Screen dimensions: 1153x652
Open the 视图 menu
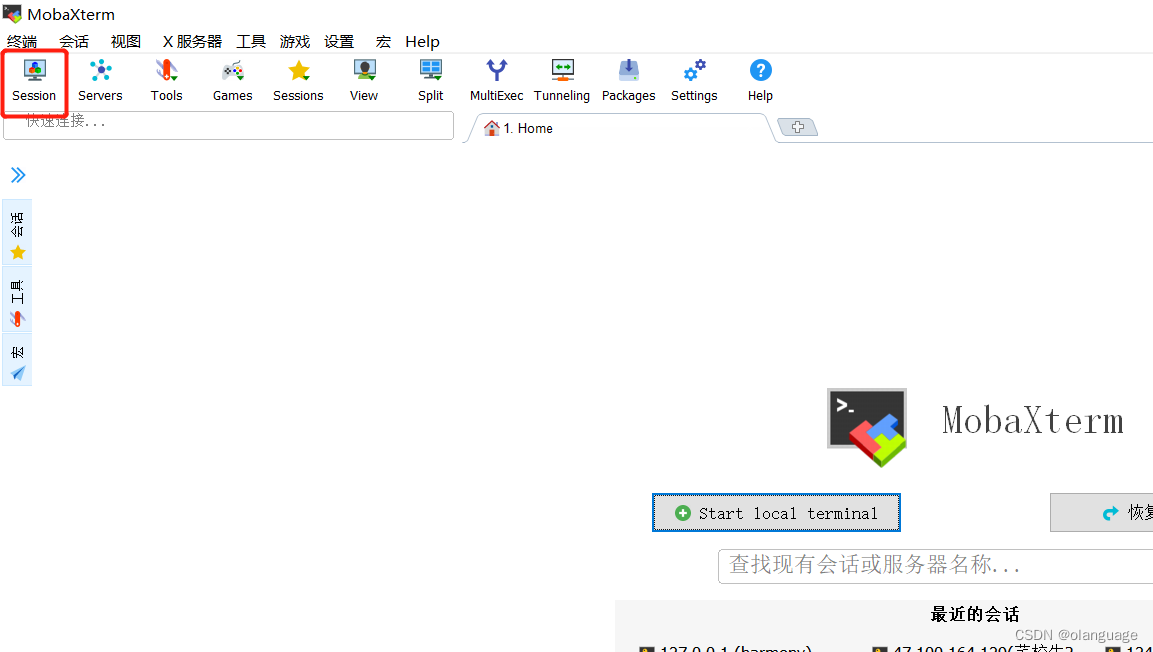coord(126,42)
